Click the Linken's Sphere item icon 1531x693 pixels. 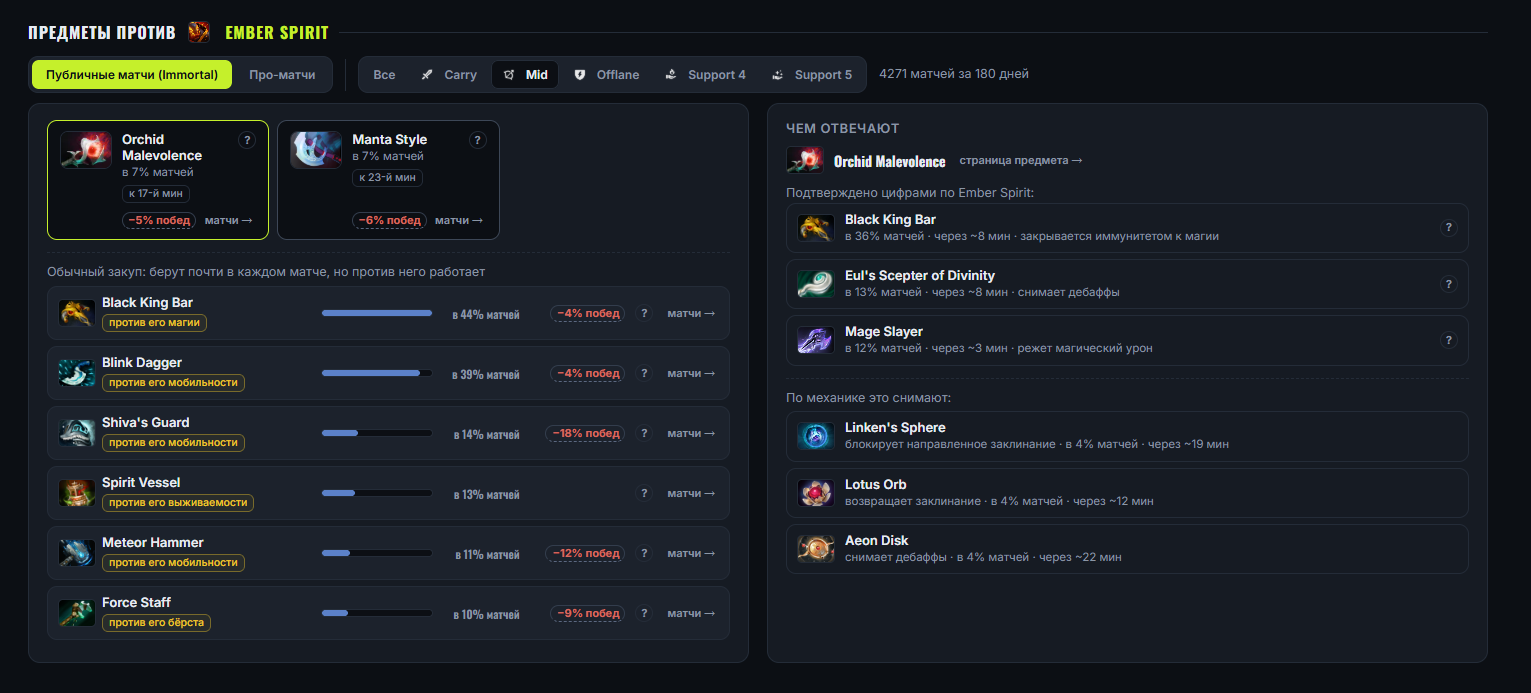tap(816, 436)
